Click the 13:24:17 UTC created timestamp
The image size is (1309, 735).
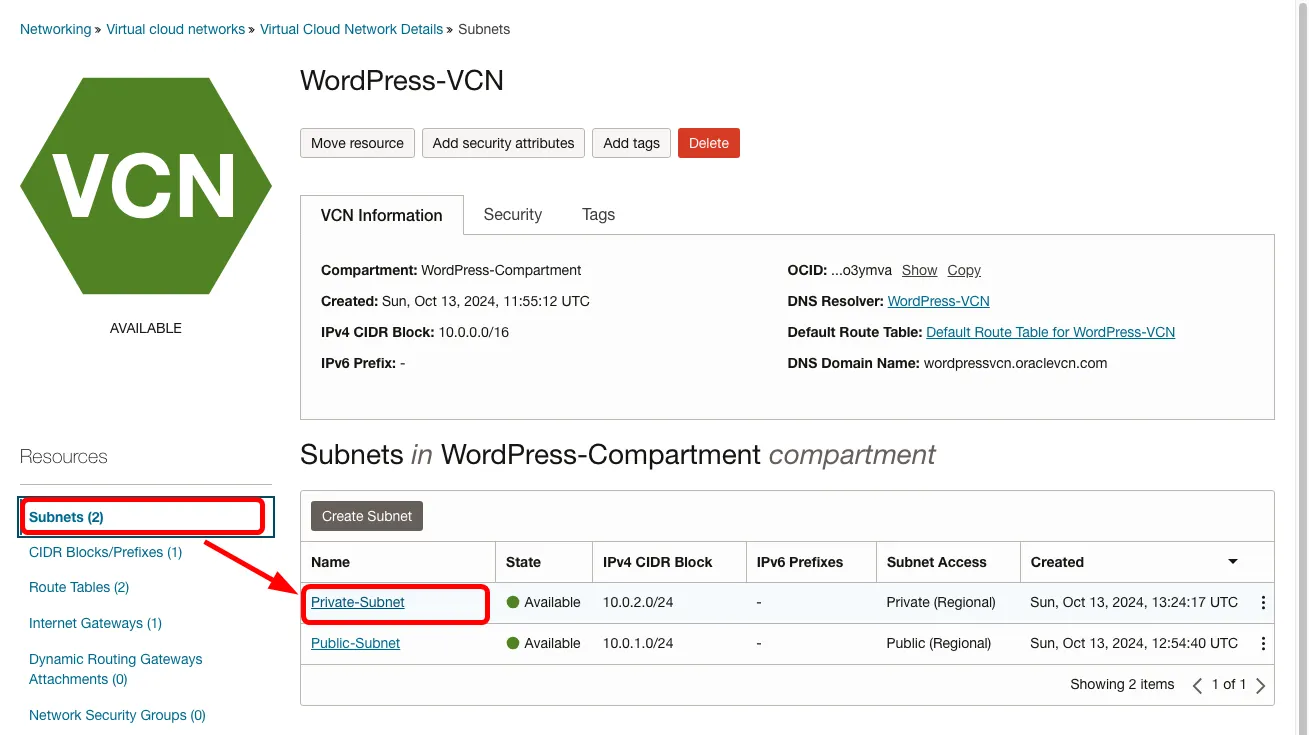click(x=1134, y=602)
